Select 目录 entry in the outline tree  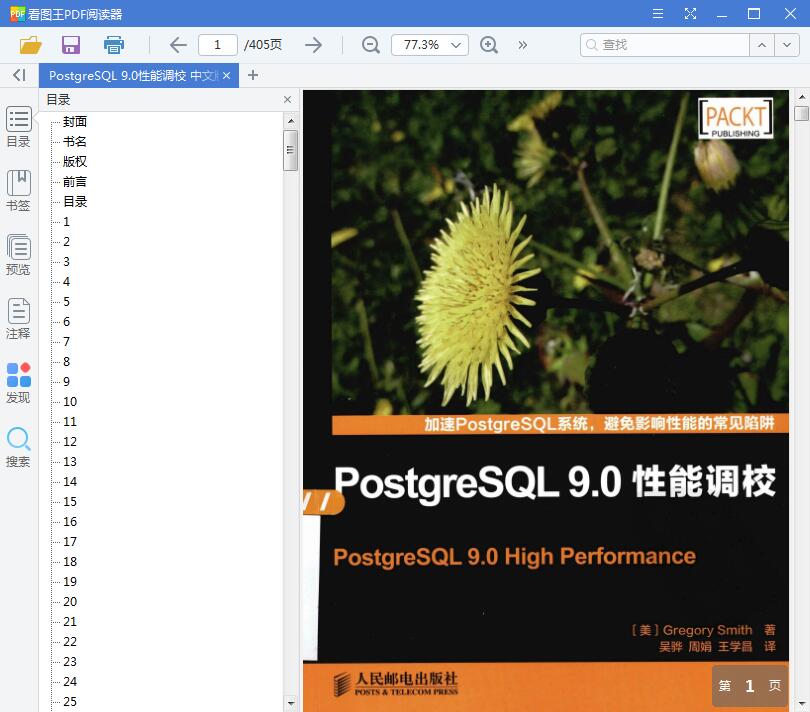(x=75, y=202)
